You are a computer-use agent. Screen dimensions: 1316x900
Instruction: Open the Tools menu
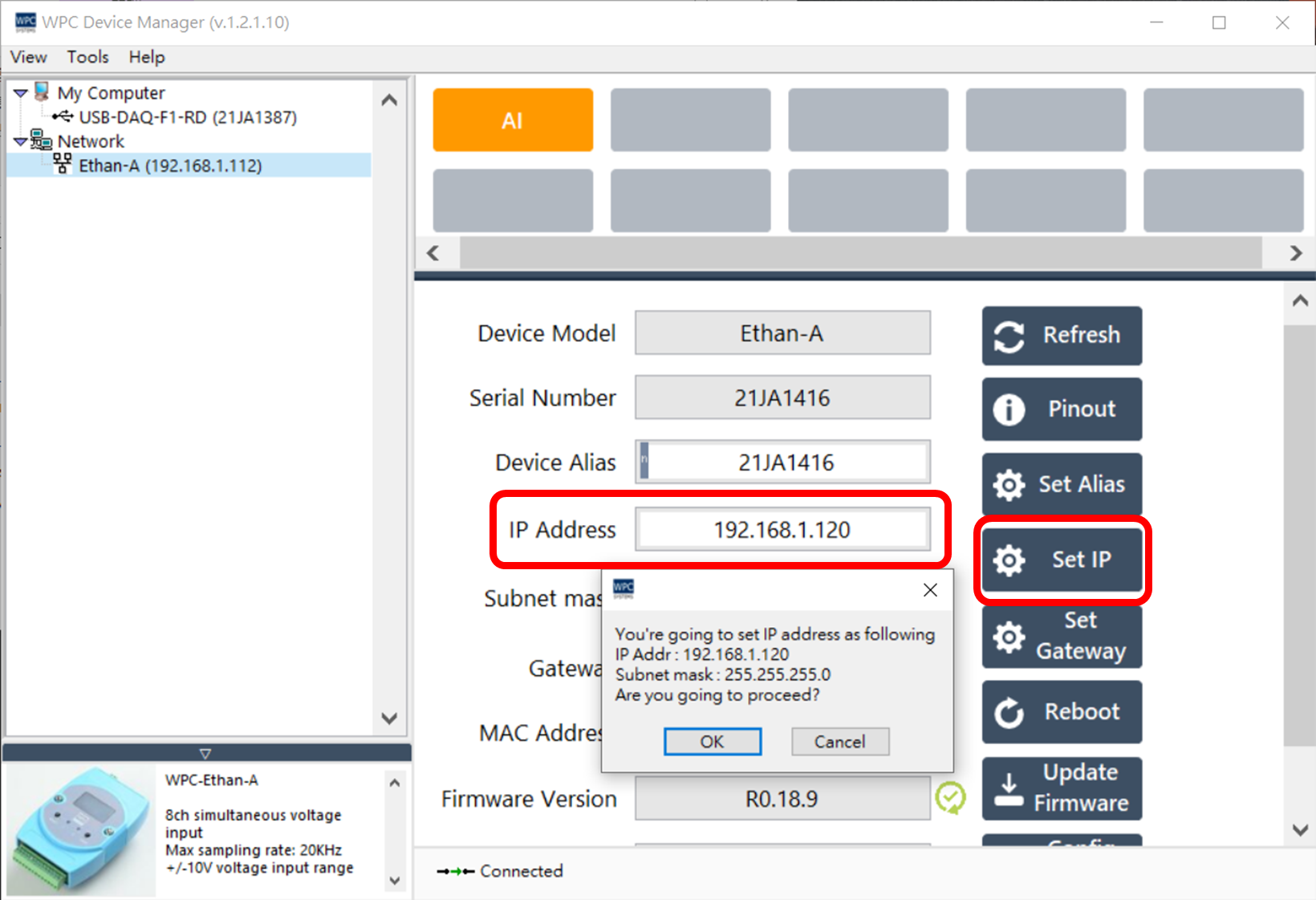[87, 57]
